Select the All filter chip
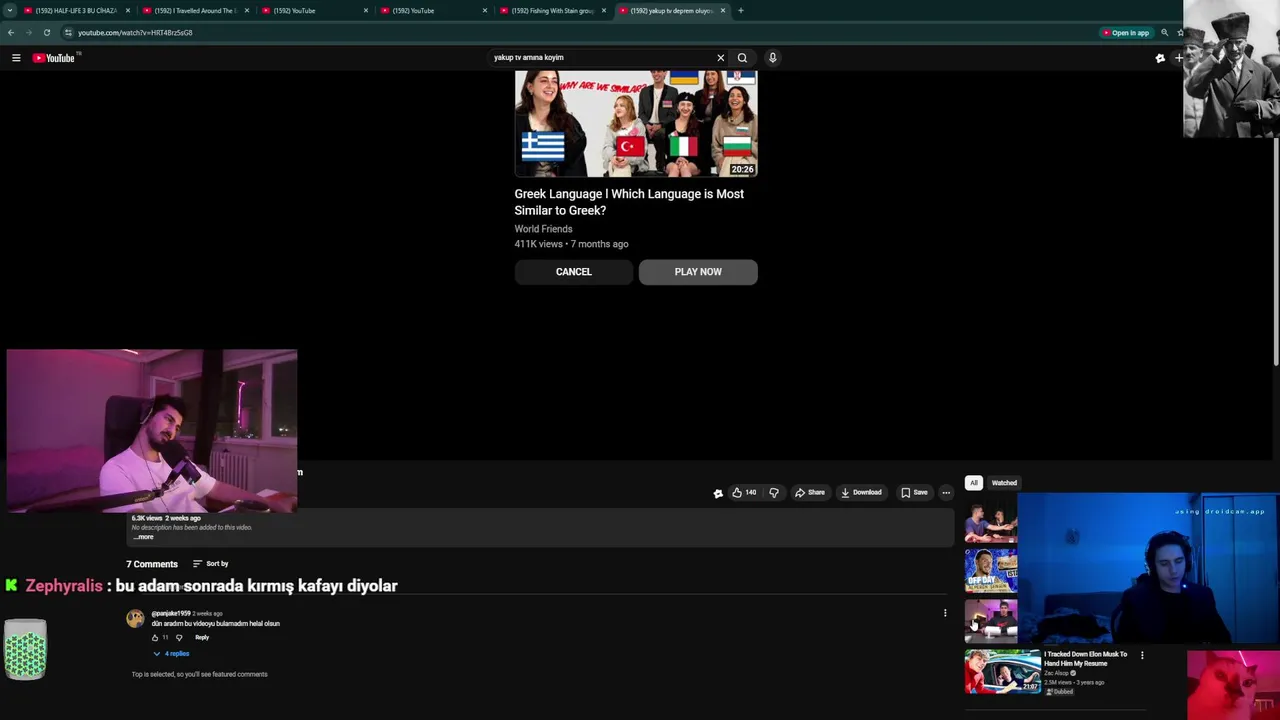The width and height of the screenshot is (1280, 720). [x=974, y=483]
